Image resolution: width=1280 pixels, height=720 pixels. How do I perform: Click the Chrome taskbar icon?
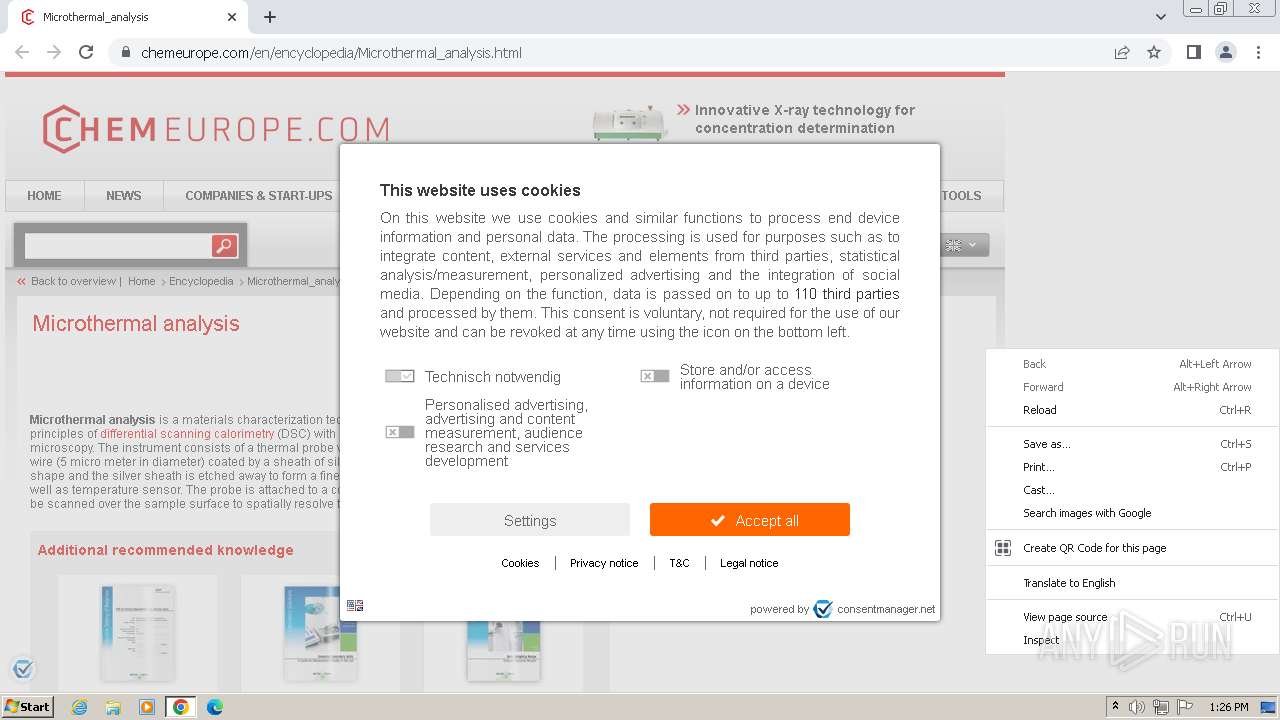click(180, 707)
